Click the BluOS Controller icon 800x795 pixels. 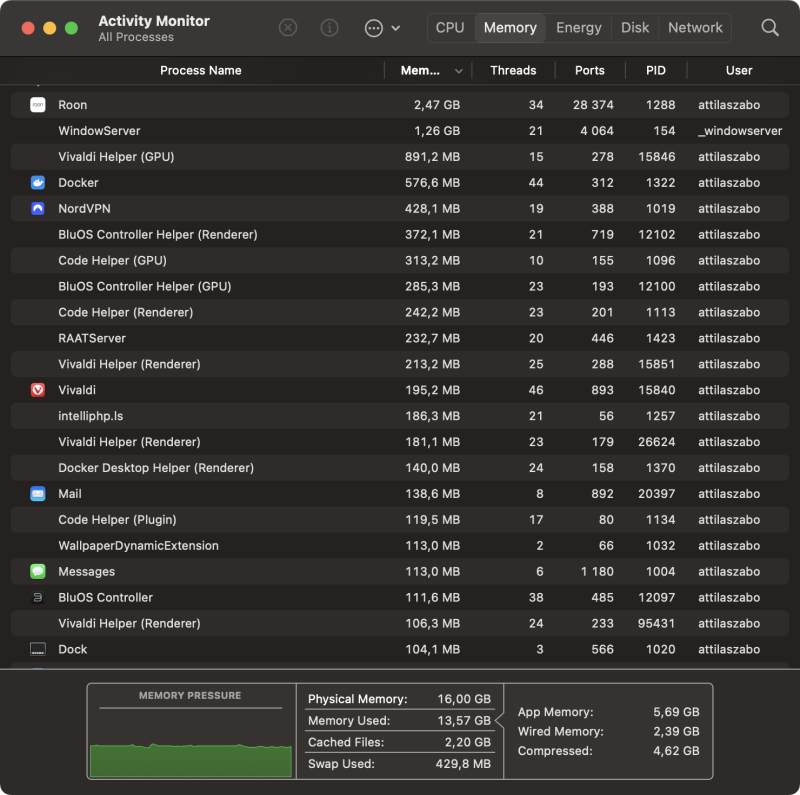tap(38, 598)
